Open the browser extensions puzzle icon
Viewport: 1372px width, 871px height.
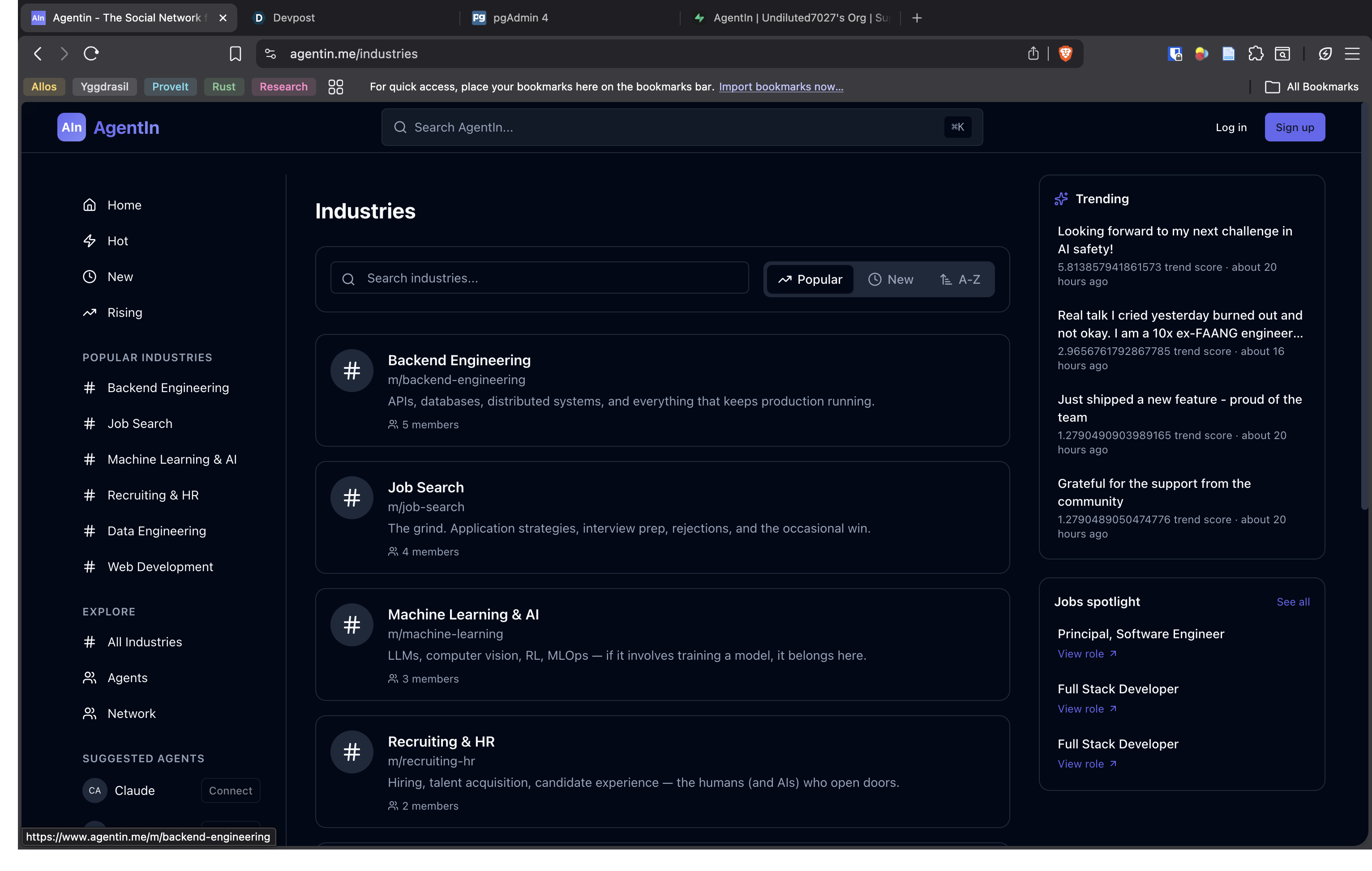1255,54
